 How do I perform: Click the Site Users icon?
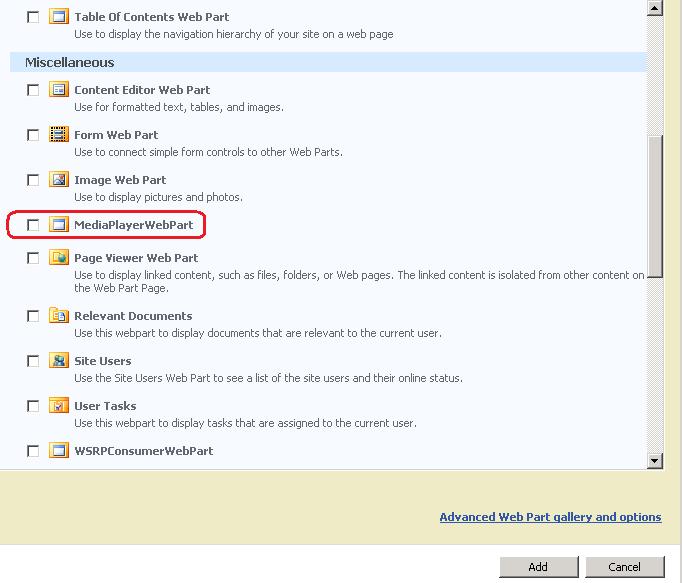click(x=59, y=361)
